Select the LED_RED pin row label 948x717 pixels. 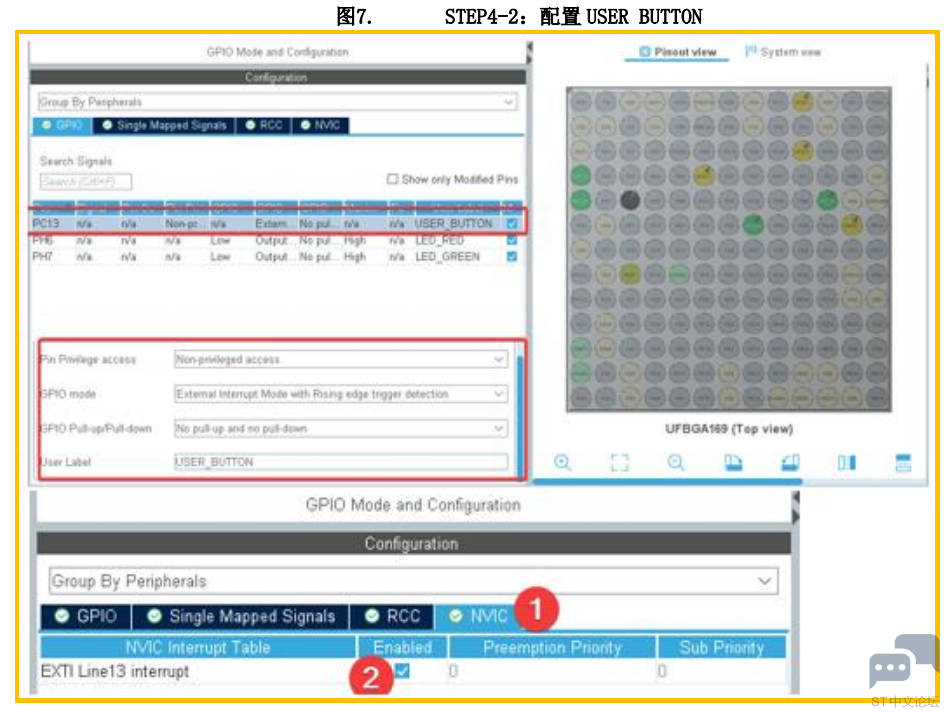[440, 240]
